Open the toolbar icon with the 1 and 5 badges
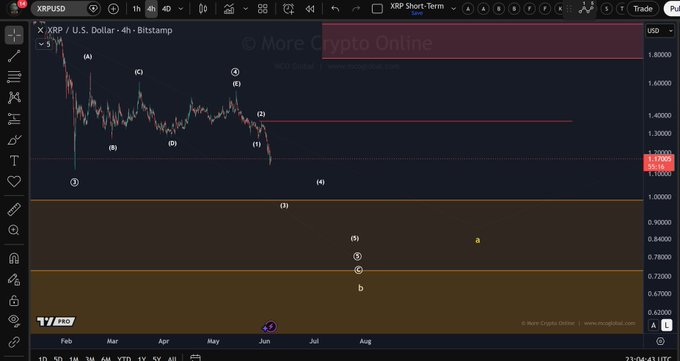 coord(586,8)
